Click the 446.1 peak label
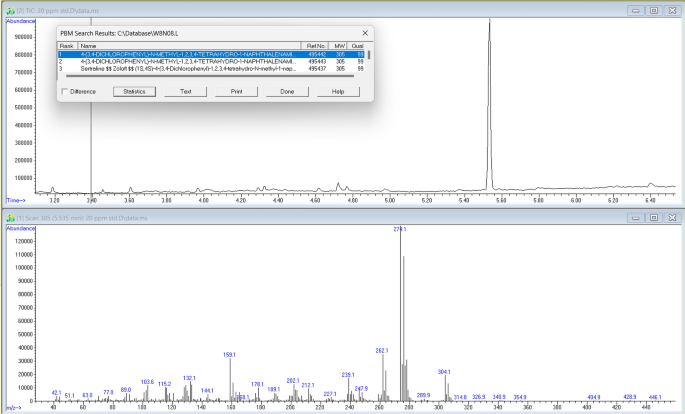Image resolution: width=685 pixels, height=414 pixels. pos(655,397)
